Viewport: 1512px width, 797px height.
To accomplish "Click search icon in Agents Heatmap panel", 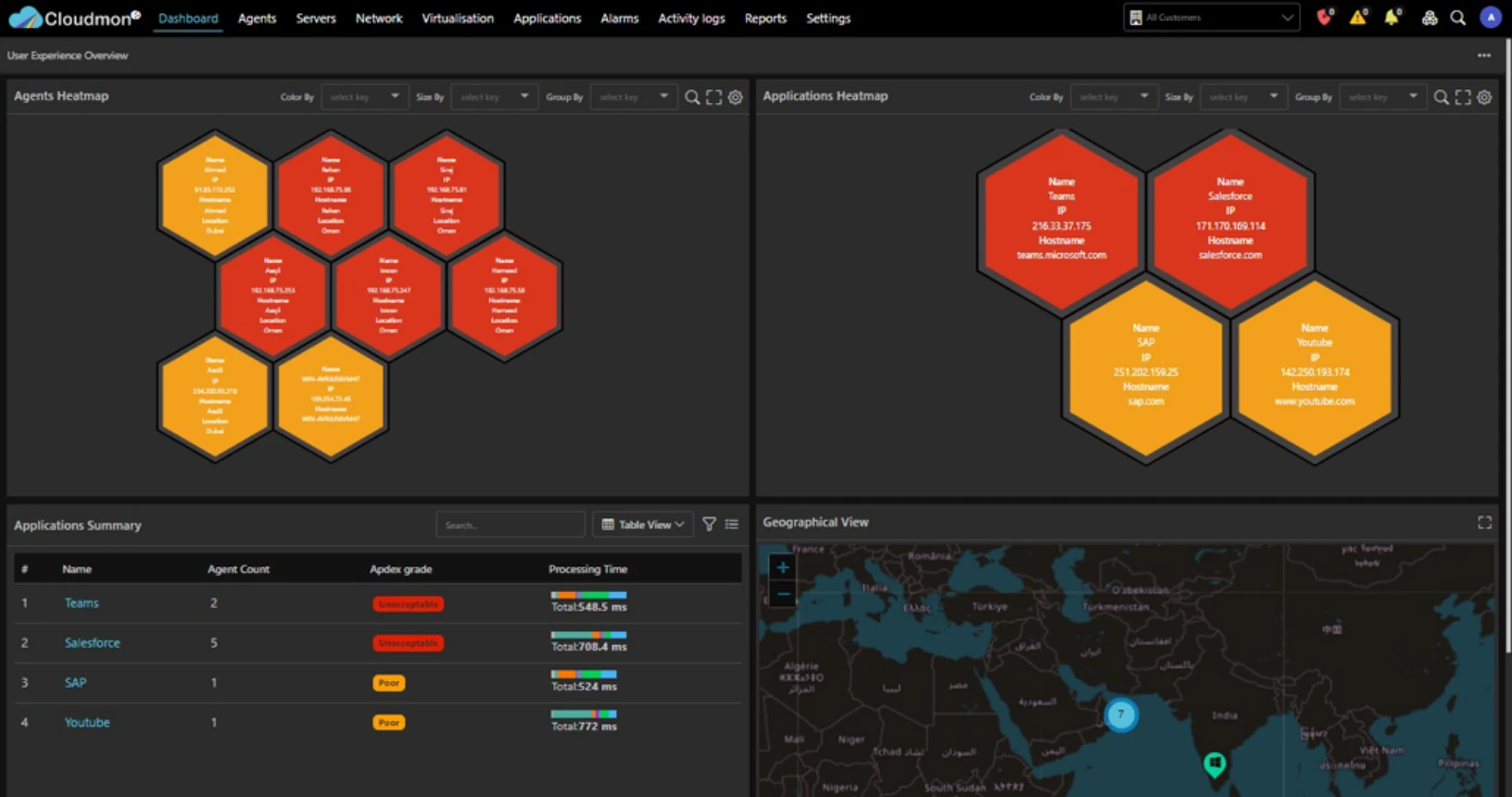I will [692, 97].
